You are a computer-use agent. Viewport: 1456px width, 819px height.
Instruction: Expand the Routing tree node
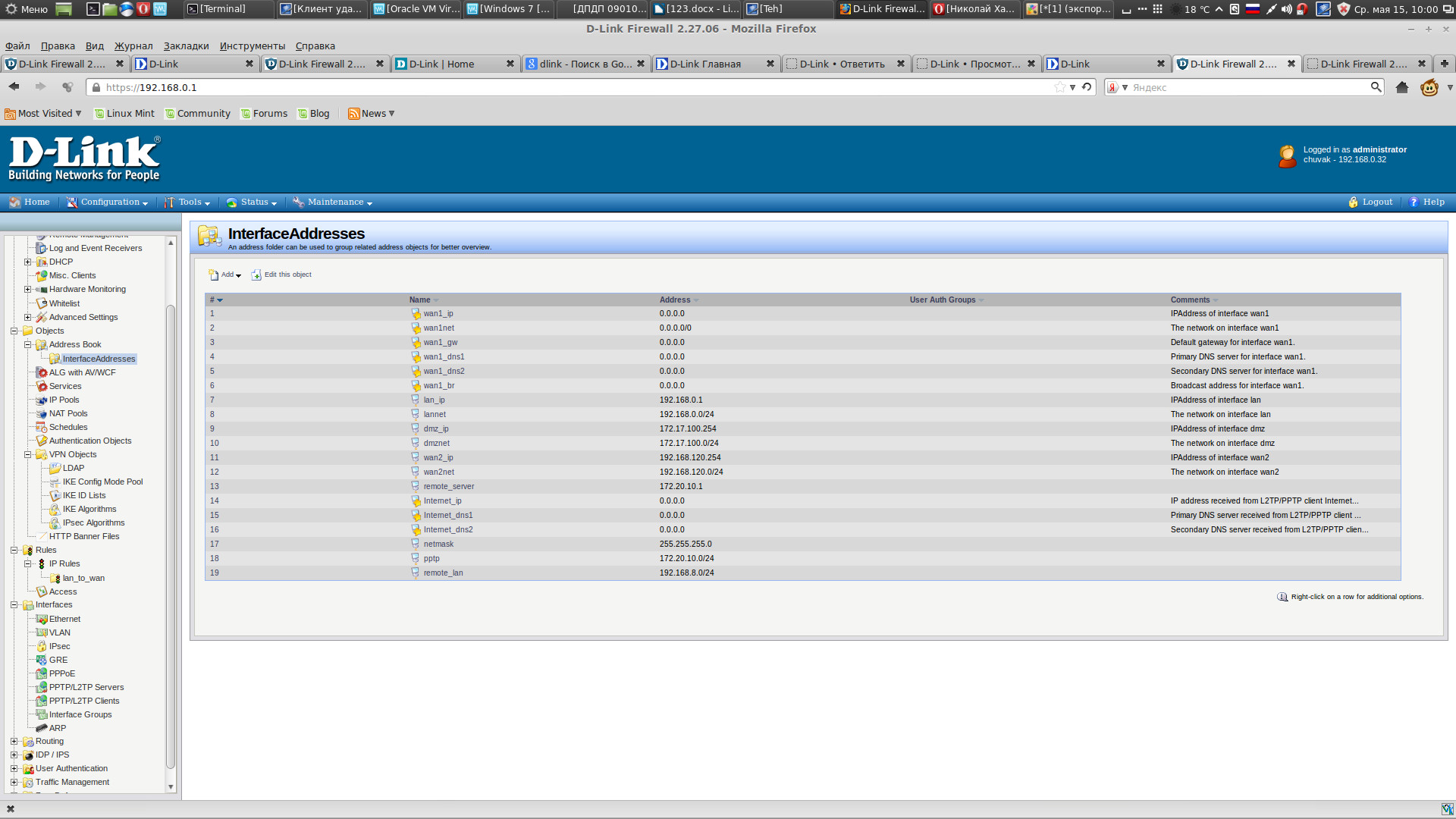tap(14, 742)
